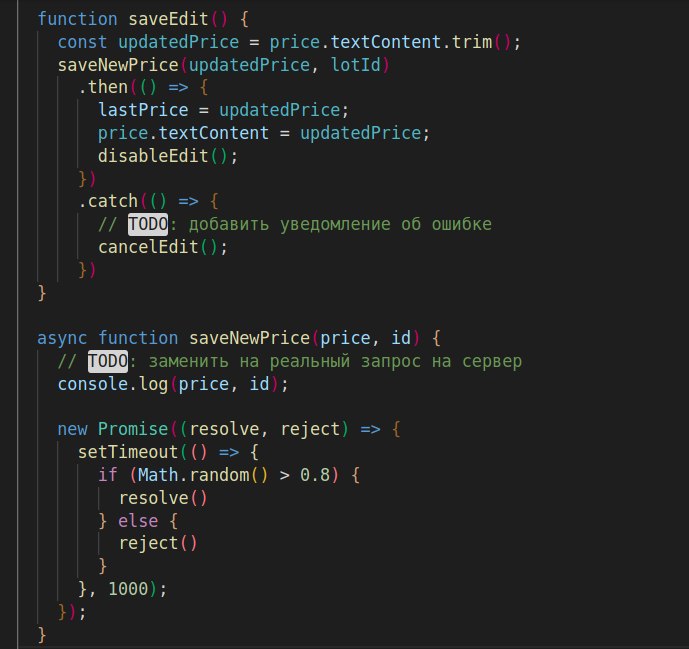Click the 'const' keyword
The image size is (689, 649).
tap(82, 42)
